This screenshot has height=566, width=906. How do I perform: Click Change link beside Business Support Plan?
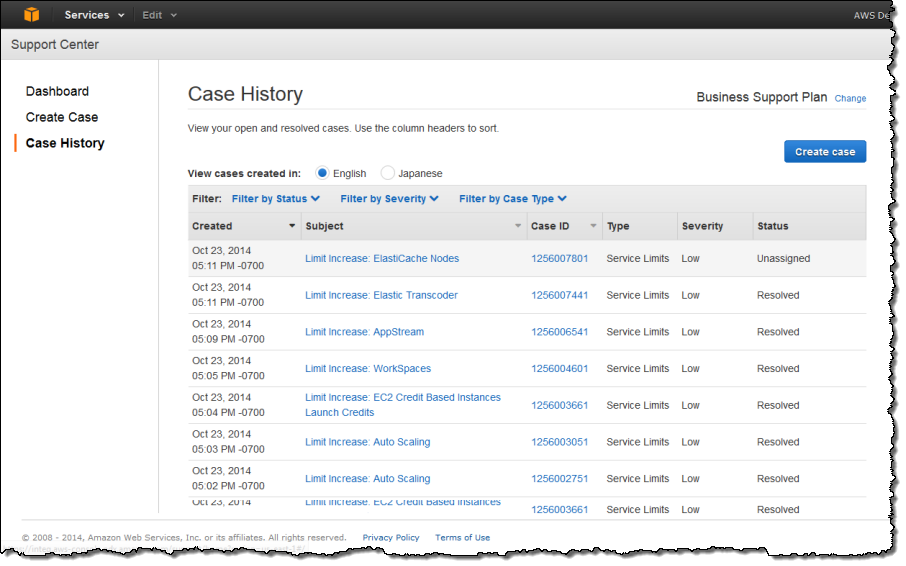coord(850,99)
